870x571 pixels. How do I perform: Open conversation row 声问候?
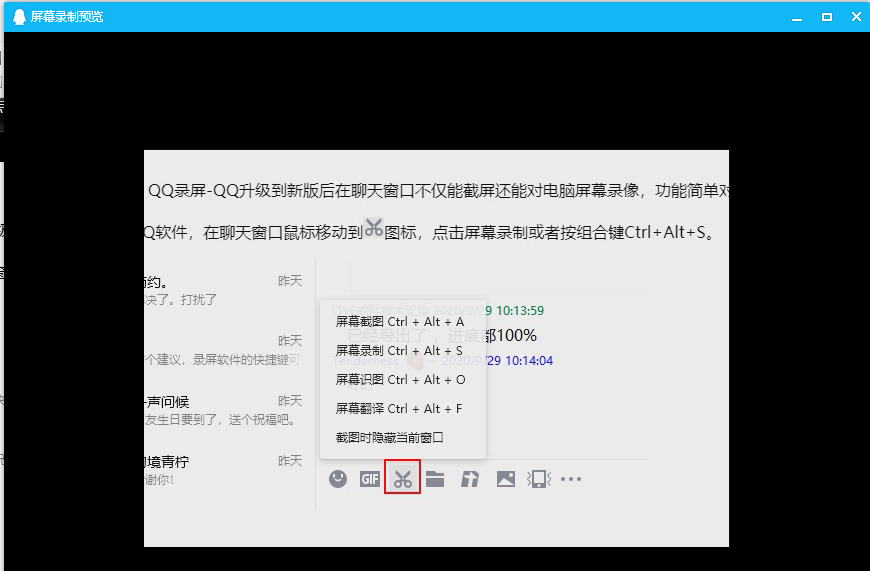click(x=224, y=410)
